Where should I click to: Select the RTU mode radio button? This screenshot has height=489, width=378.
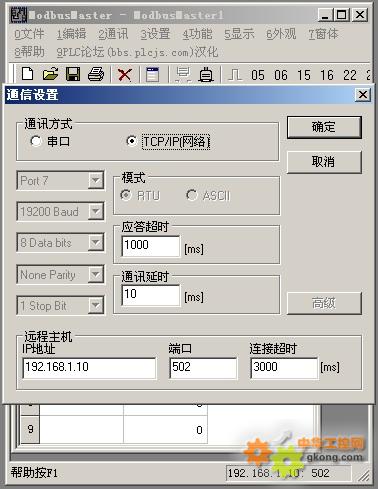(126, 195)
